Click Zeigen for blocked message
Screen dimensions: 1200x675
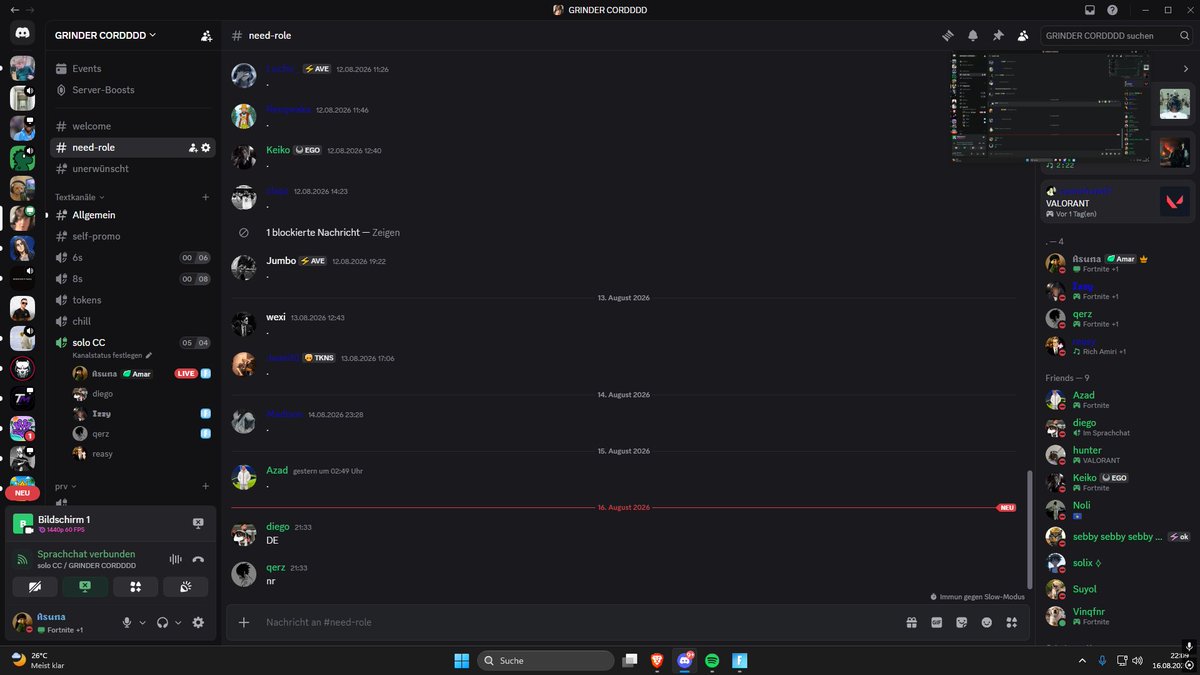click(385, 232)
